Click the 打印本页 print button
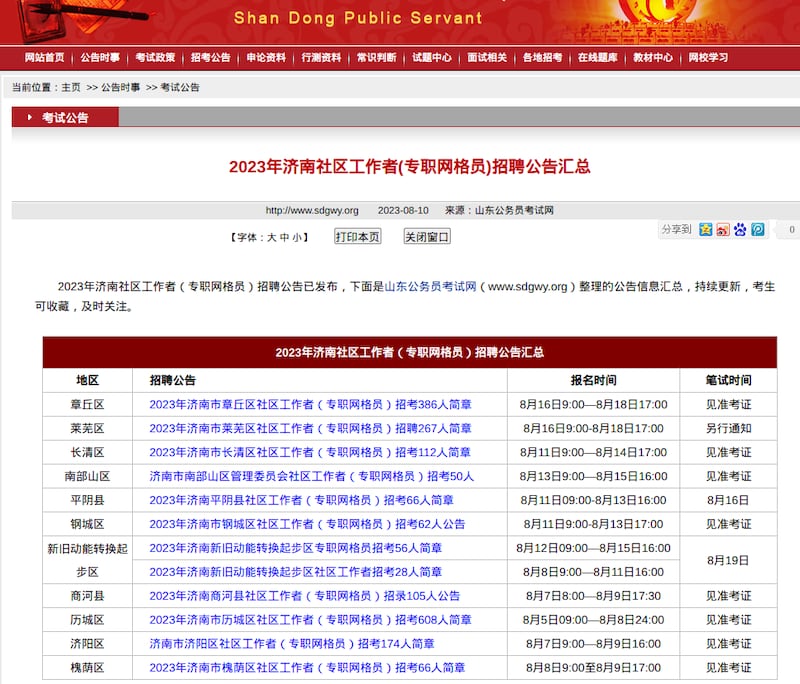This screenshot has height=684, width=800. [x=358, y=236]
